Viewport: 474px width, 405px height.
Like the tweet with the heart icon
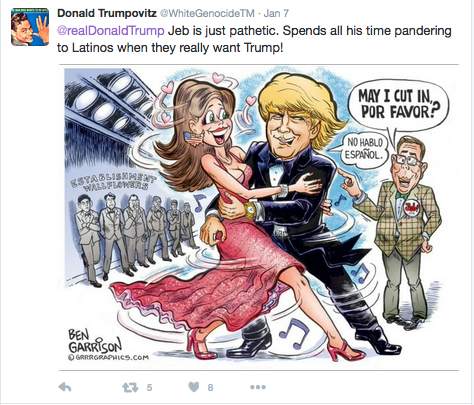click(x=194, y=387)
